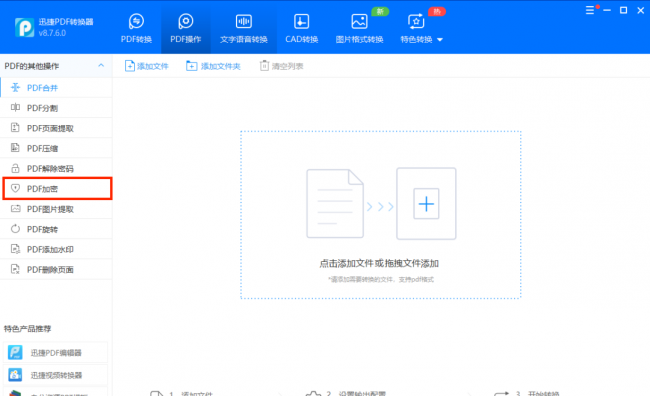Open the 迅捷视频转换器 recommendation link
Image resolution: width=650 pixels, height=396 pixels.
tap(55, 375)
